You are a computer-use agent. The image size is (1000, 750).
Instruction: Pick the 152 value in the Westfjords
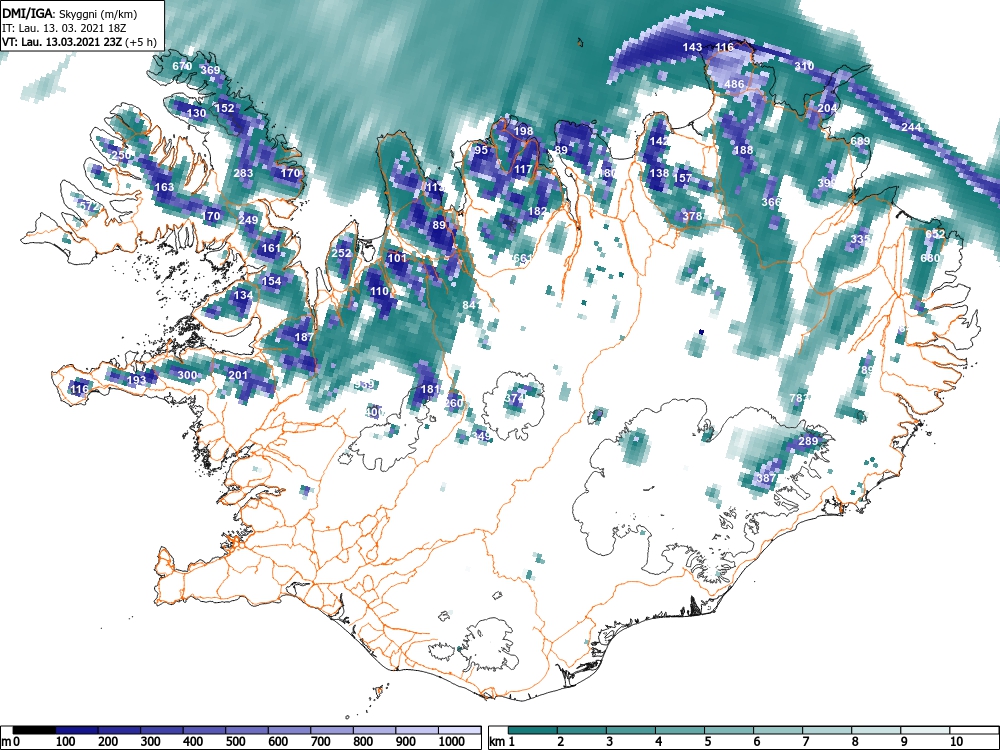coord(224,108)
